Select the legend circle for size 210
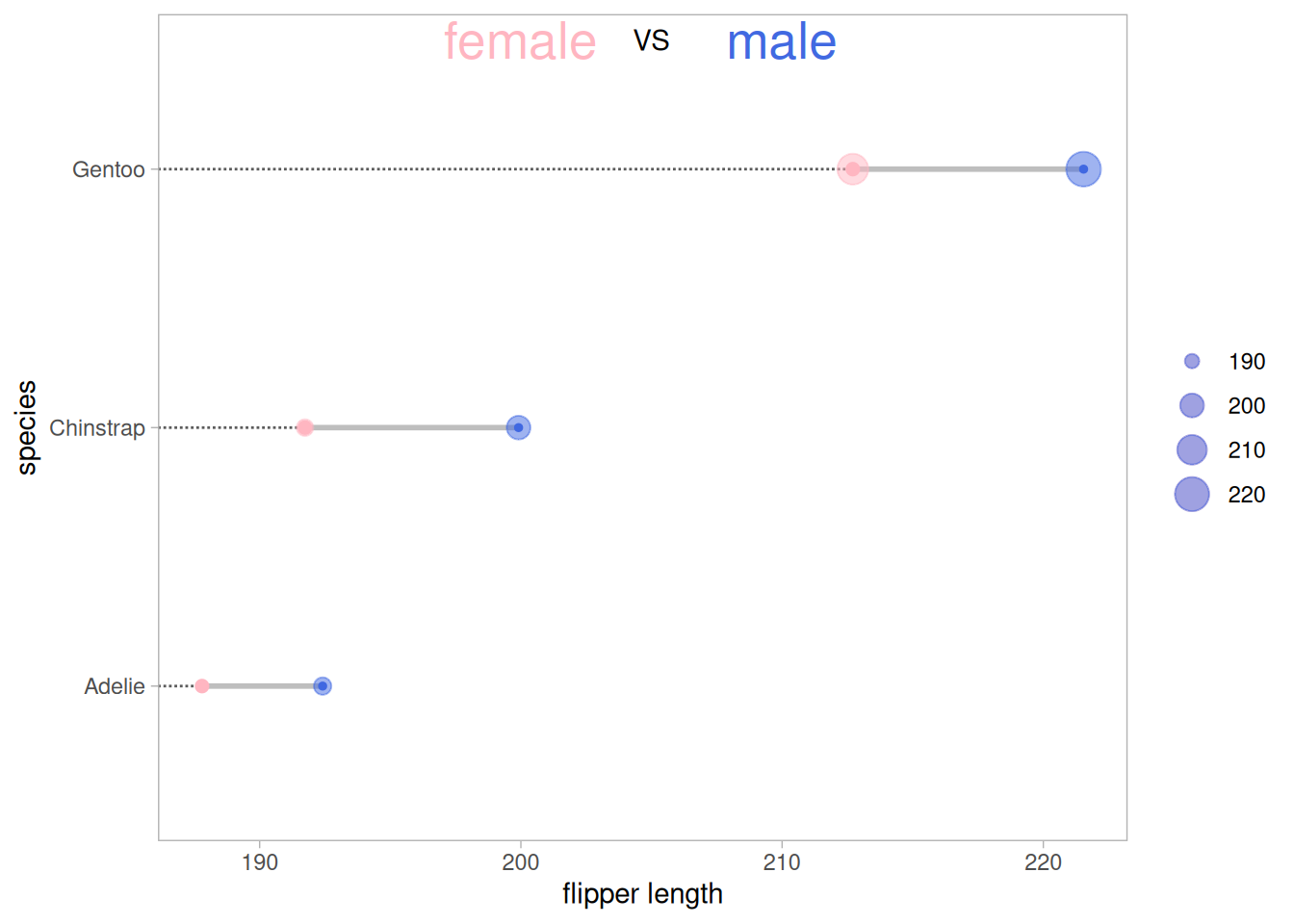This screenshot has width=1294, height=924. coord(1192,449)
